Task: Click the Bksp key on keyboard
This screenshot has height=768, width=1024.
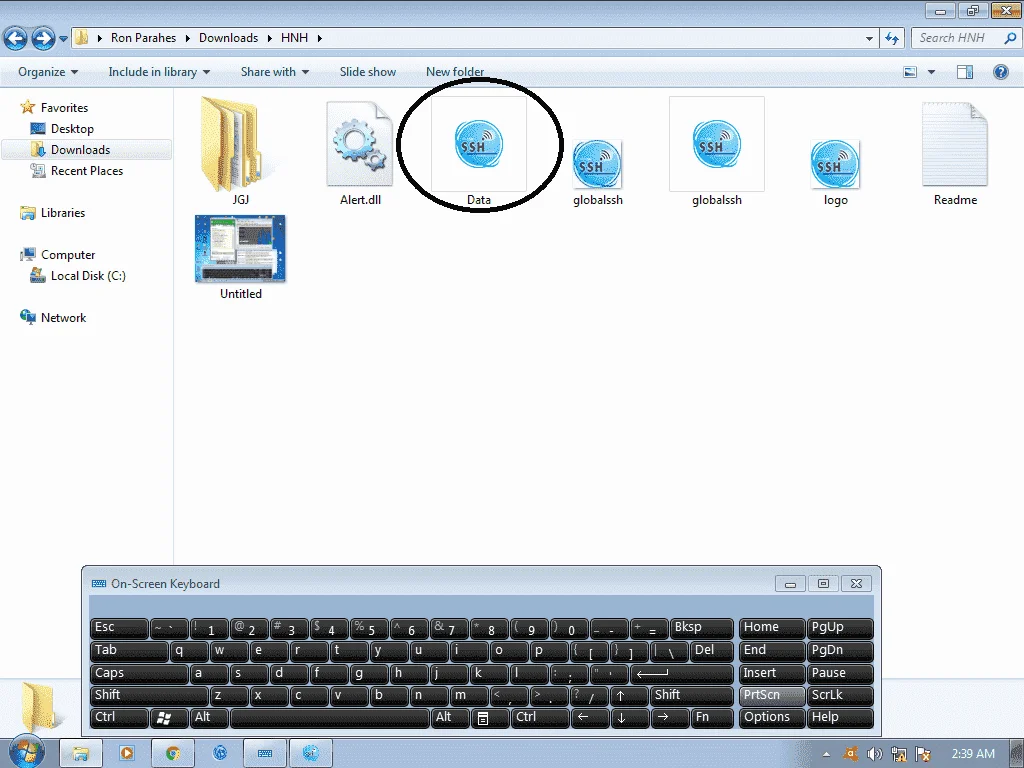Action: click(x=701, y=628)
